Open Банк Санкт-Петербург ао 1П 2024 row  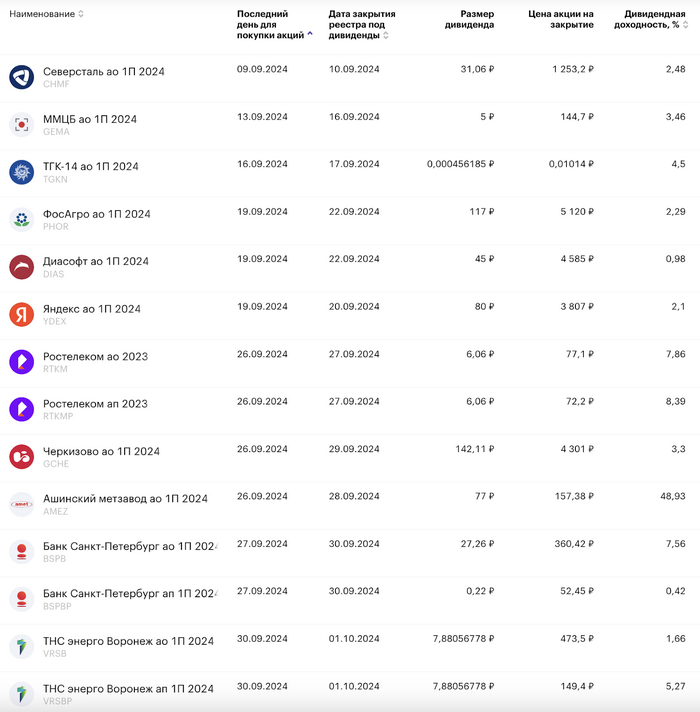click(x=129, y=546)
